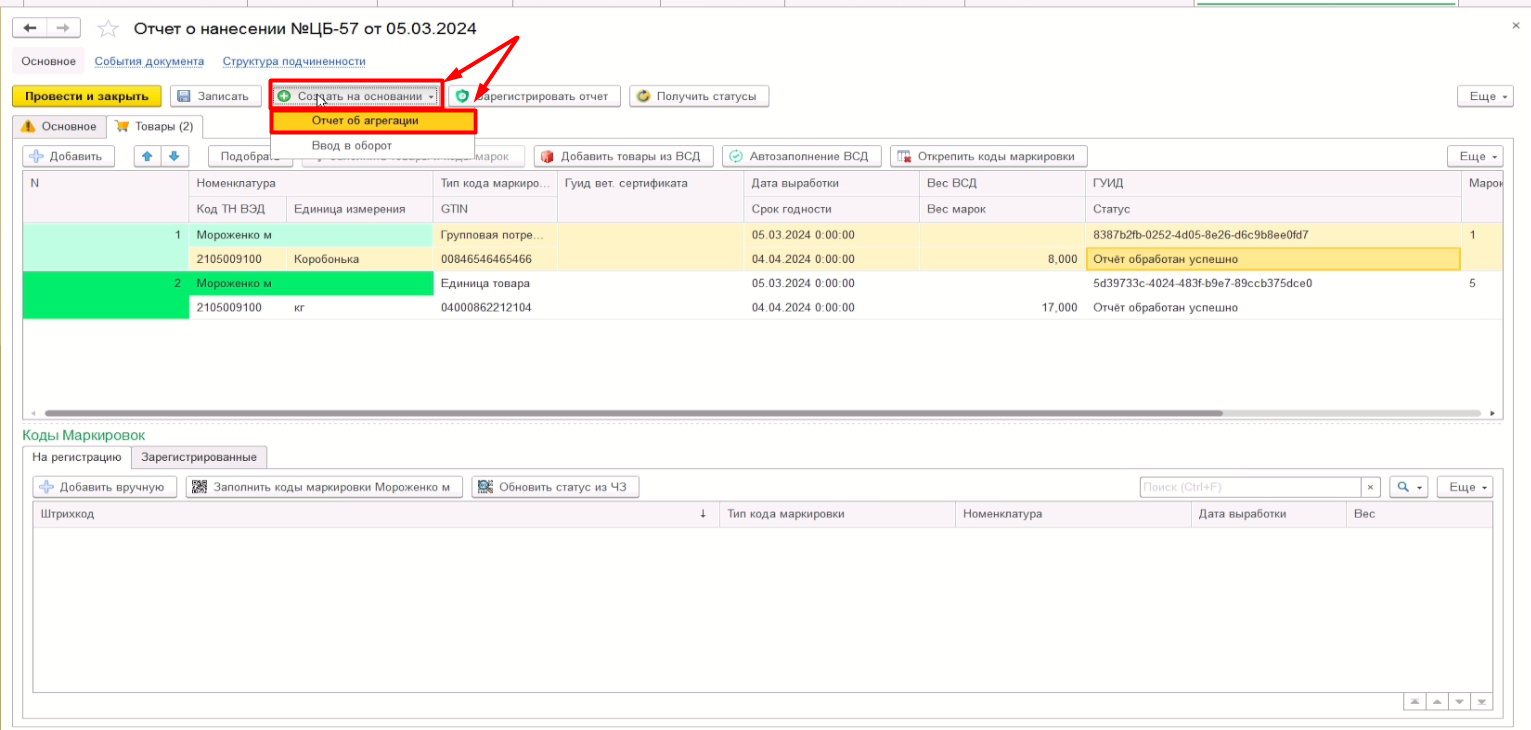
Task: Click the Записать save button
Action: 215,96
